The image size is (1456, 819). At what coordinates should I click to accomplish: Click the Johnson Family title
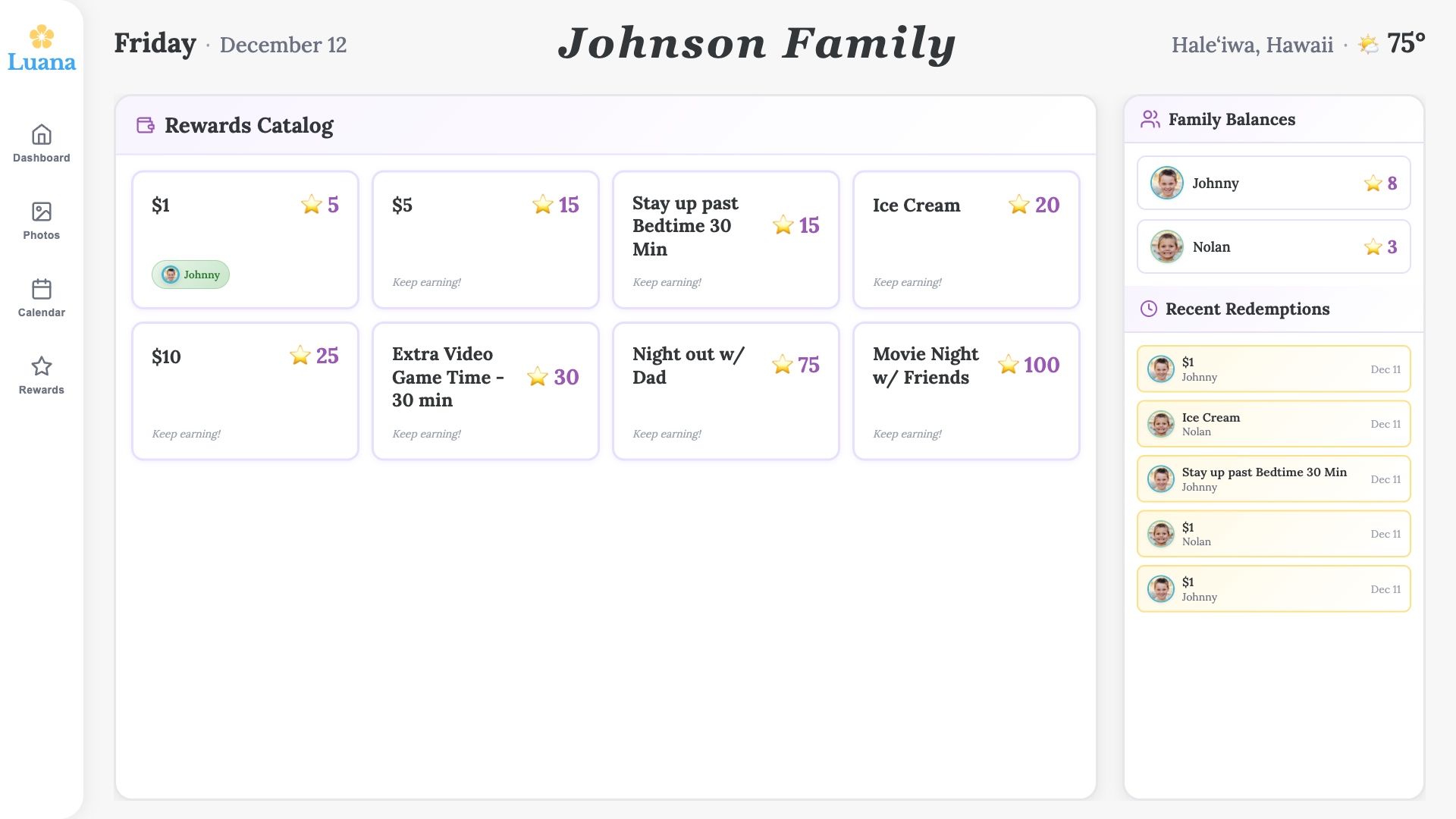tap(758, 44)
